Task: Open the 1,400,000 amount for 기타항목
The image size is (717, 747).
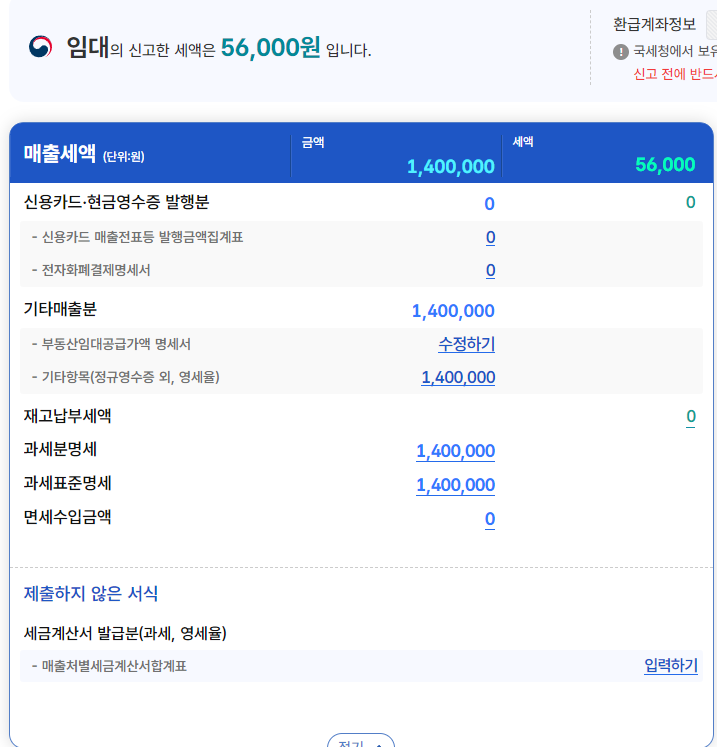Action: [x=458, y=377]
